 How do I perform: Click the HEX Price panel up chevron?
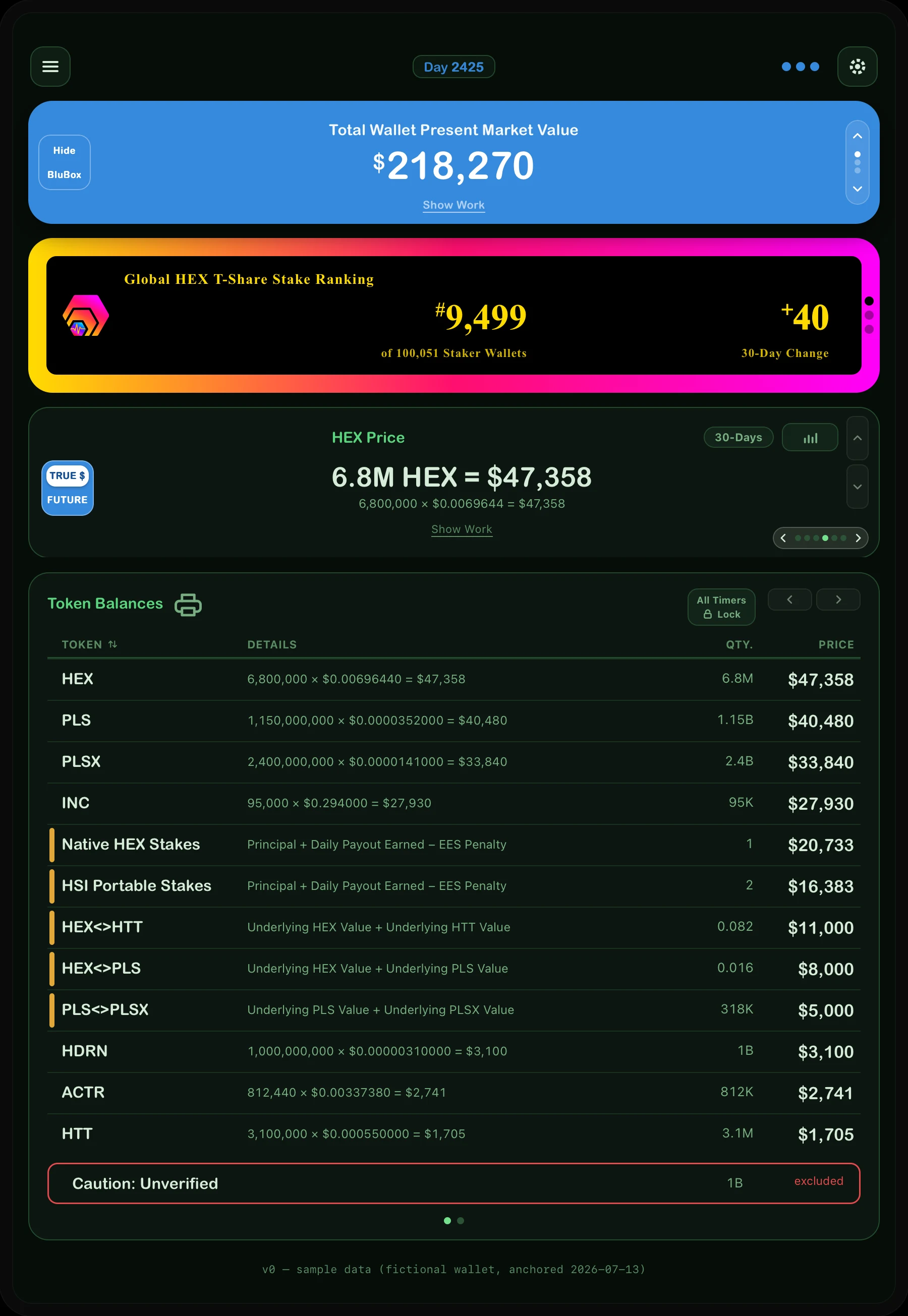tap(857, 438)
